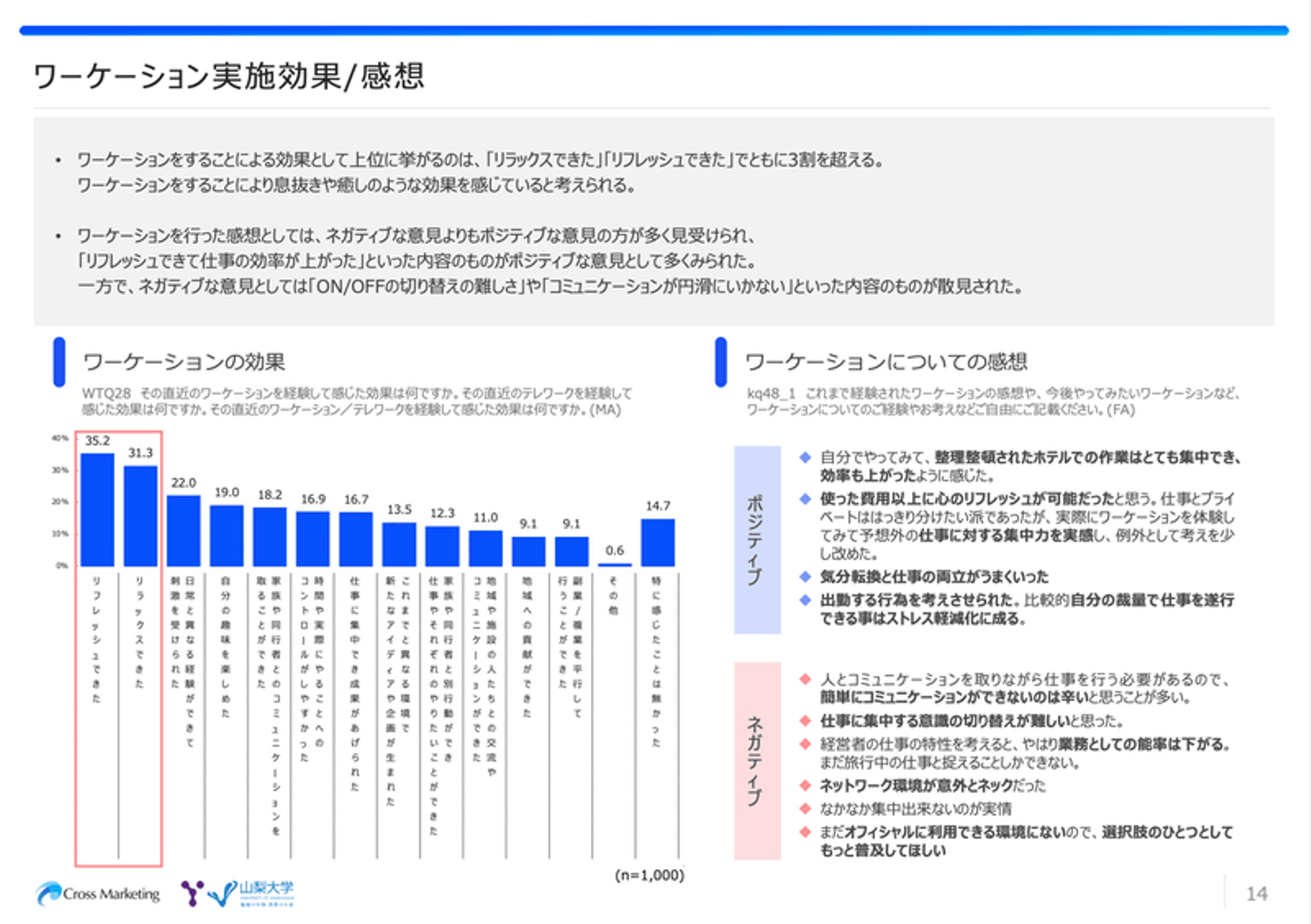Select the 31.3 リラックスできた bar
This screenshot has width=1311, height=924.
[140, 516]
